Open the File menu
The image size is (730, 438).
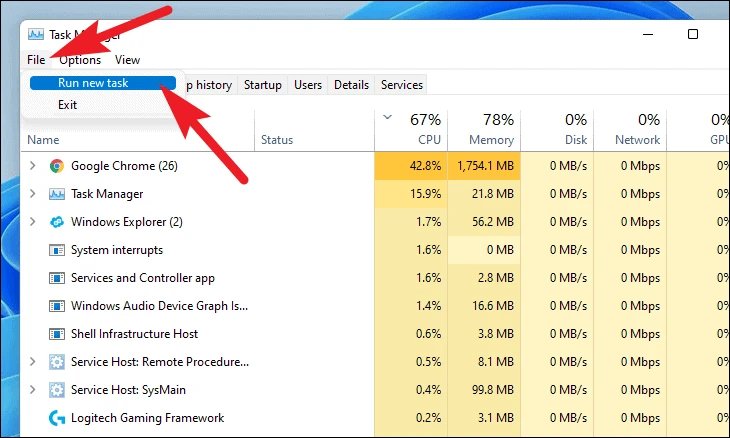36,60
